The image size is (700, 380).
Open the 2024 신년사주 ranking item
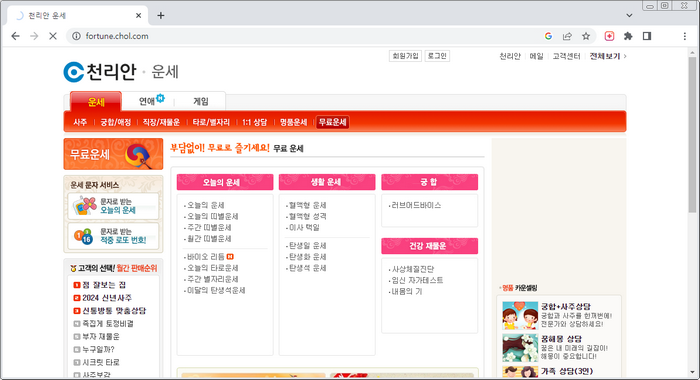pos(107,298)
